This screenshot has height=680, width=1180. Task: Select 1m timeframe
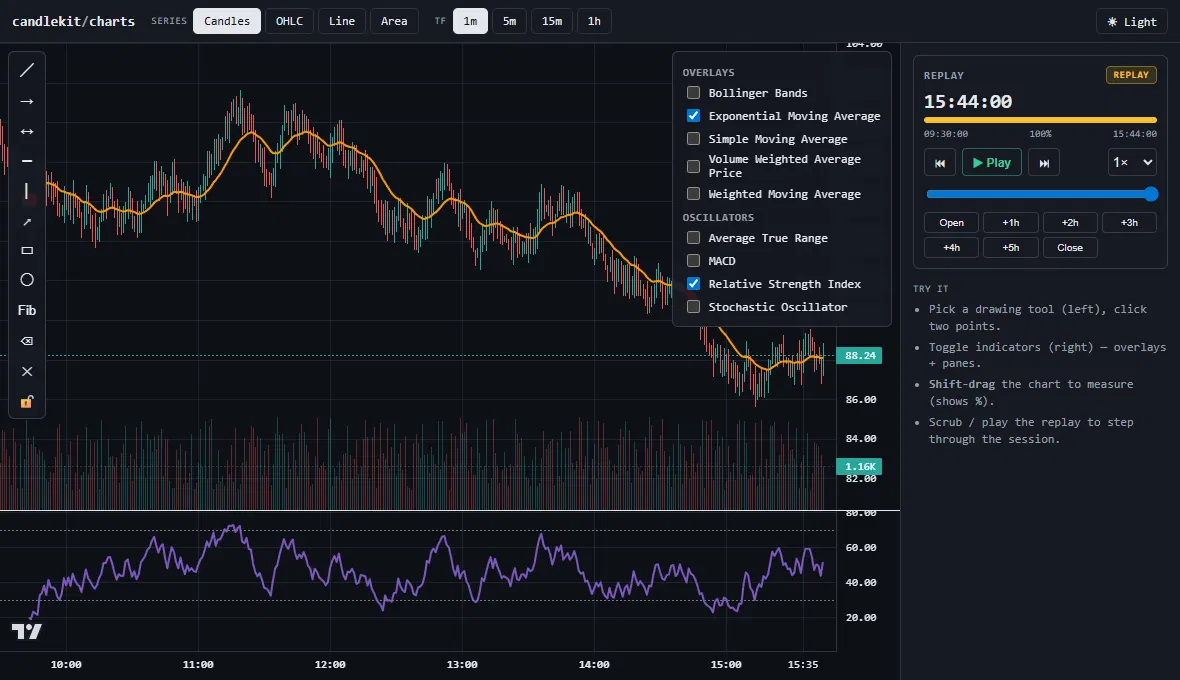[x=470, y=21]
